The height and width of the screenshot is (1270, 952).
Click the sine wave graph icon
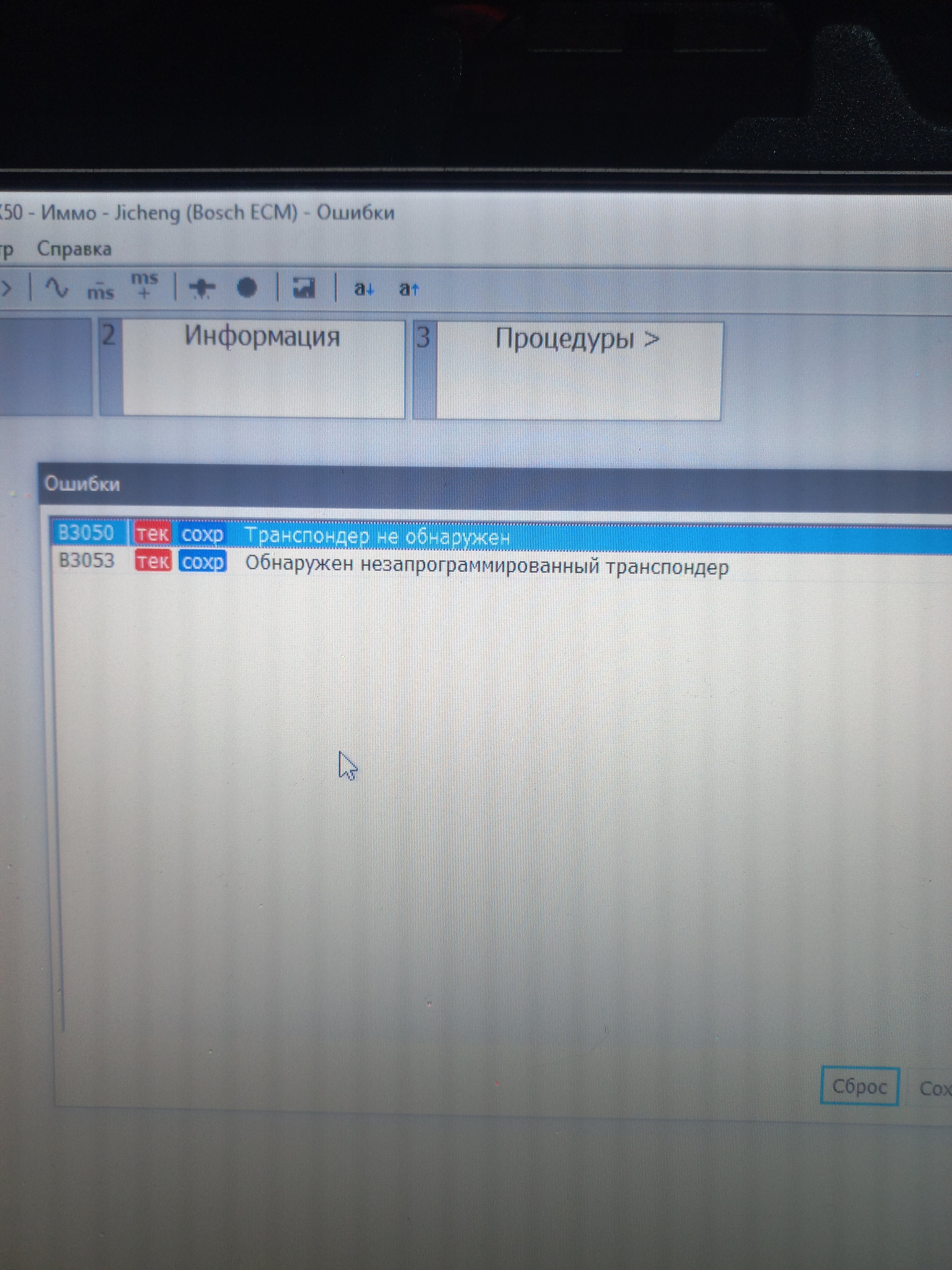tap(57, 287)
